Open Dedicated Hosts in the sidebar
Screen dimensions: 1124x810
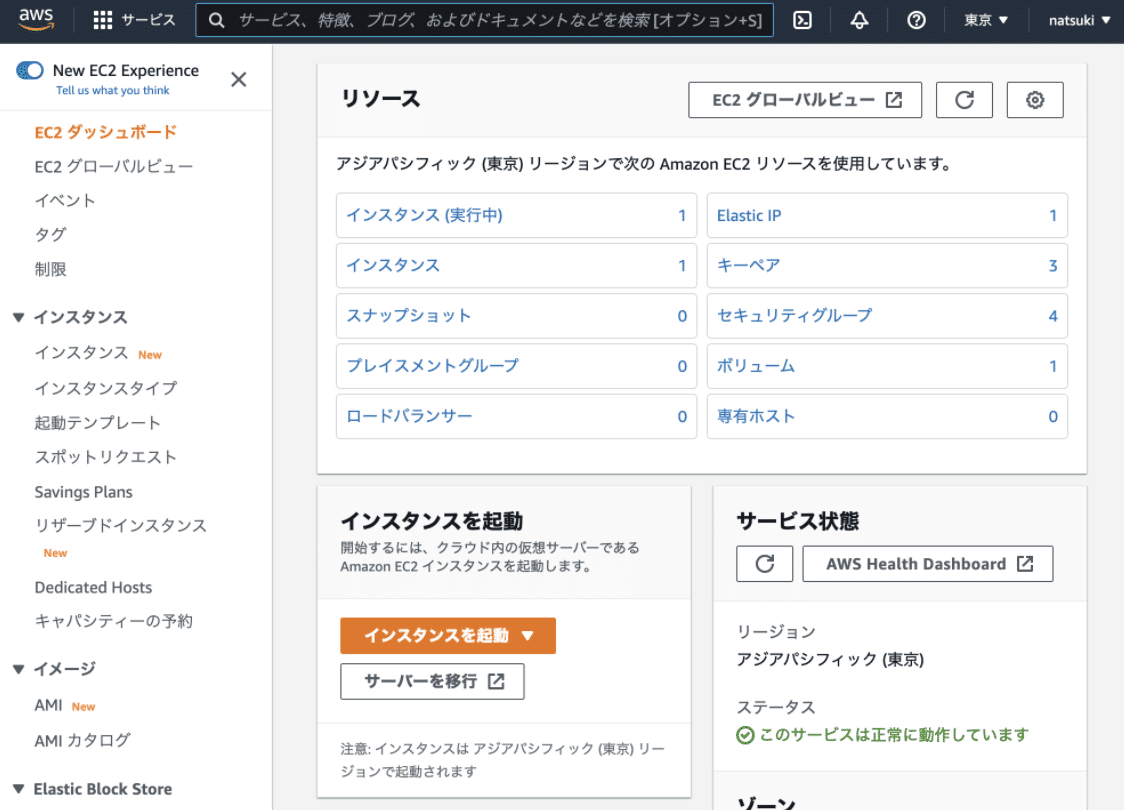click(93, 587)
